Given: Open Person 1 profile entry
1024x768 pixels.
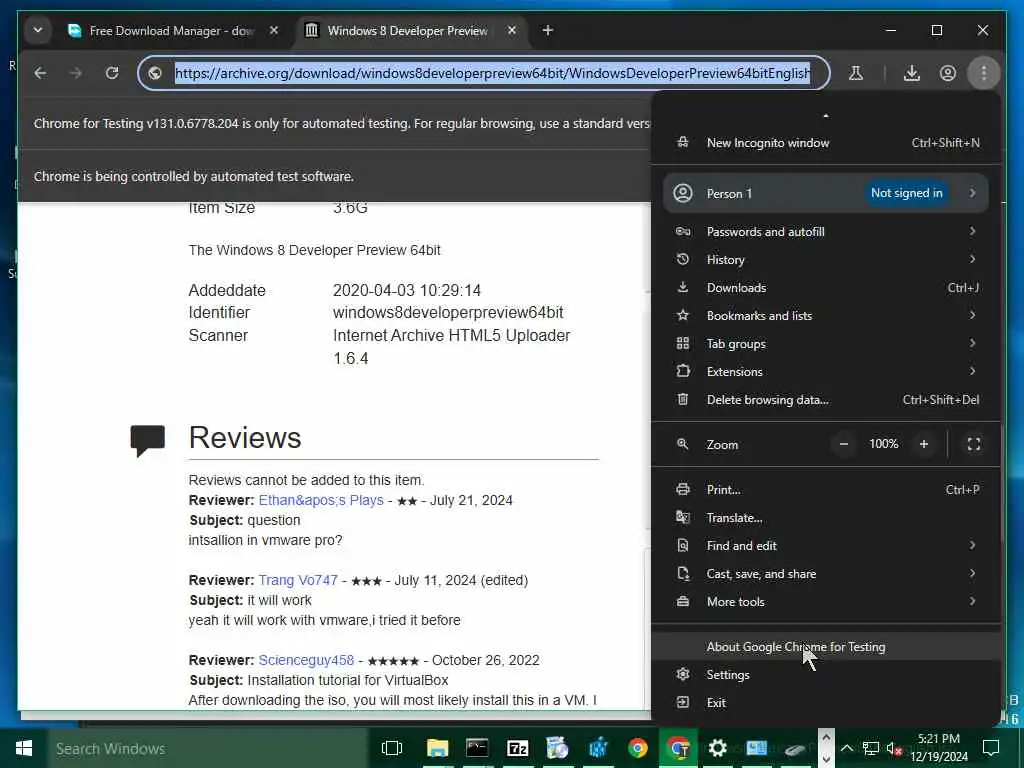Looking at the screenshot, I should coord(826,193).
